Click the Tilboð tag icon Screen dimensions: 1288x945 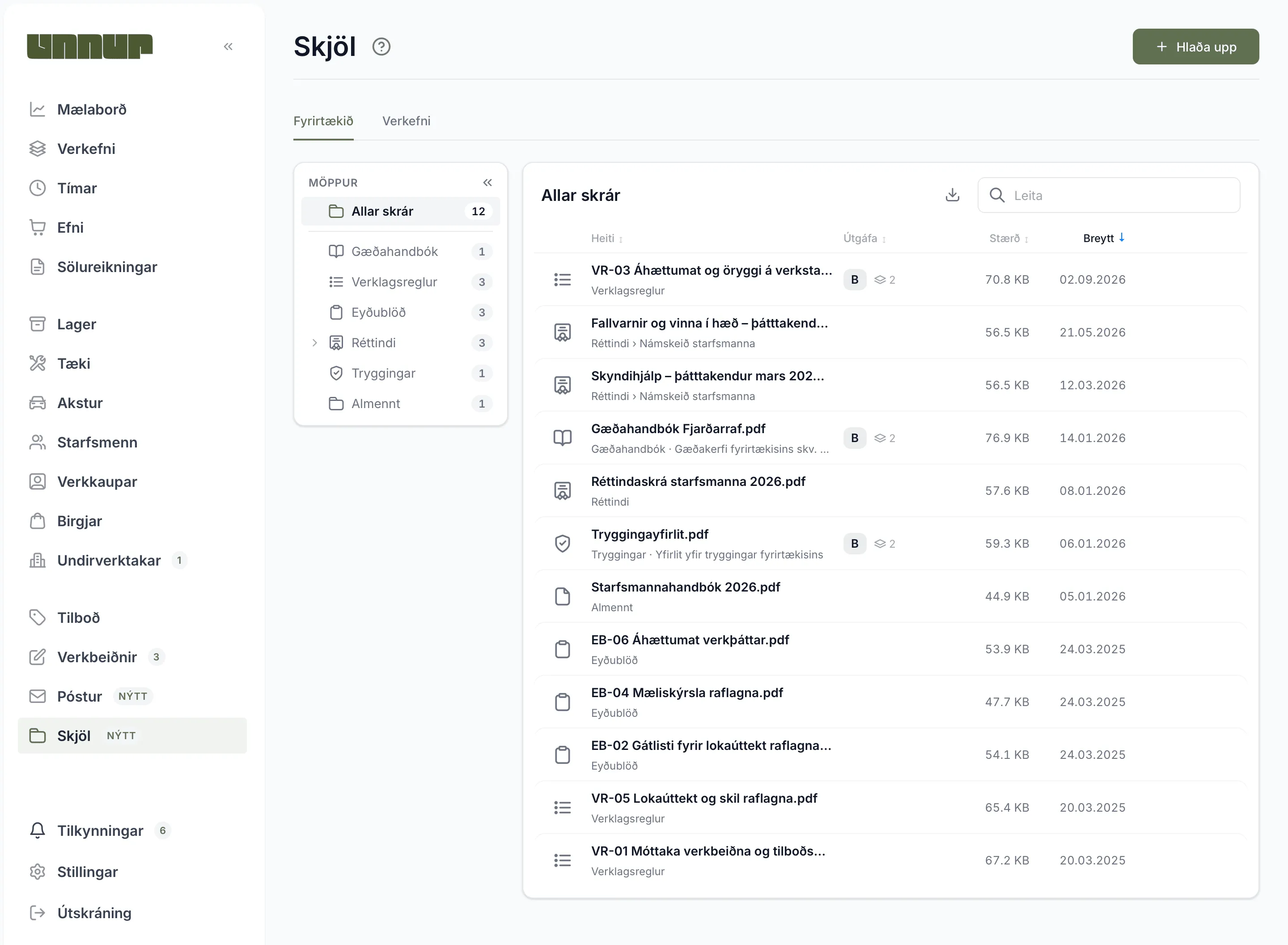38,618
